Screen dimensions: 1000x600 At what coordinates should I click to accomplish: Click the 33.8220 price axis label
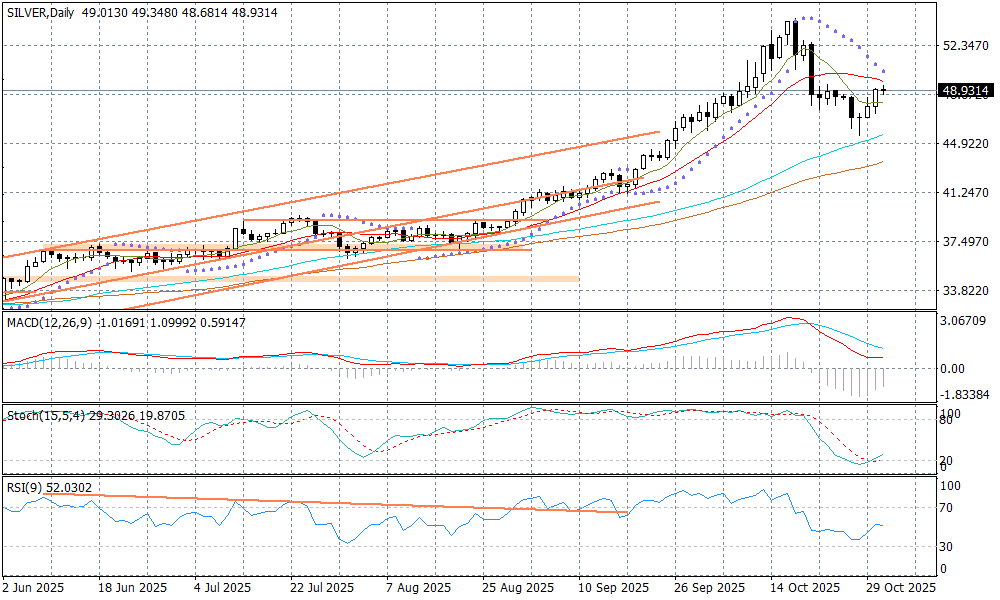click(965, 291)
